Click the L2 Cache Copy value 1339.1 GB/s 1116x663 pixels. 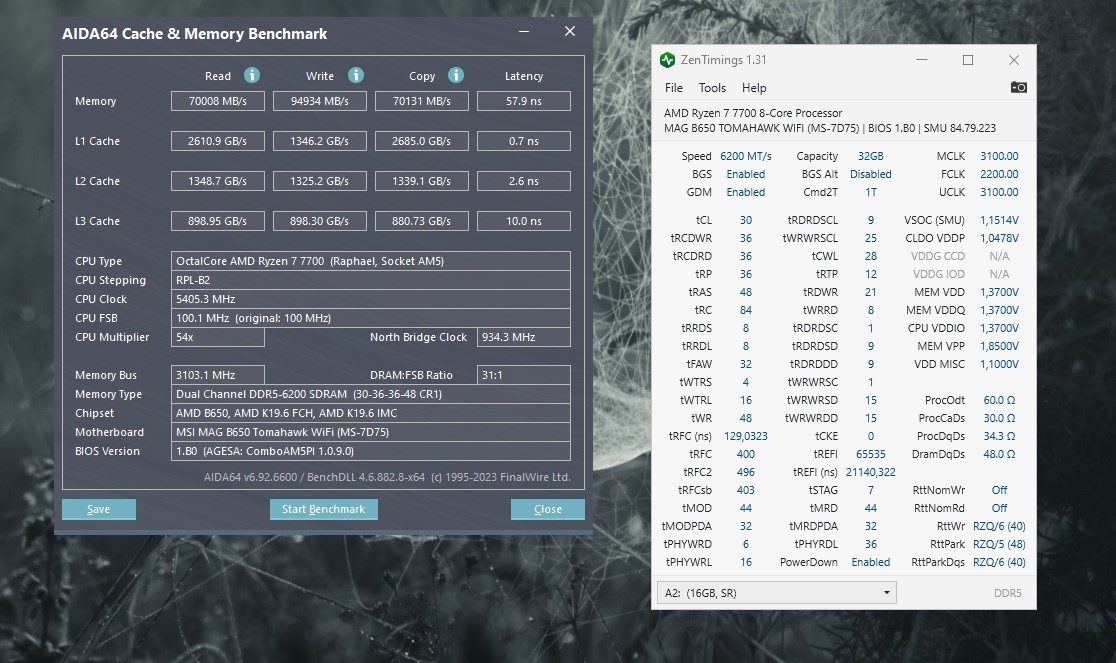click(422, 181)
